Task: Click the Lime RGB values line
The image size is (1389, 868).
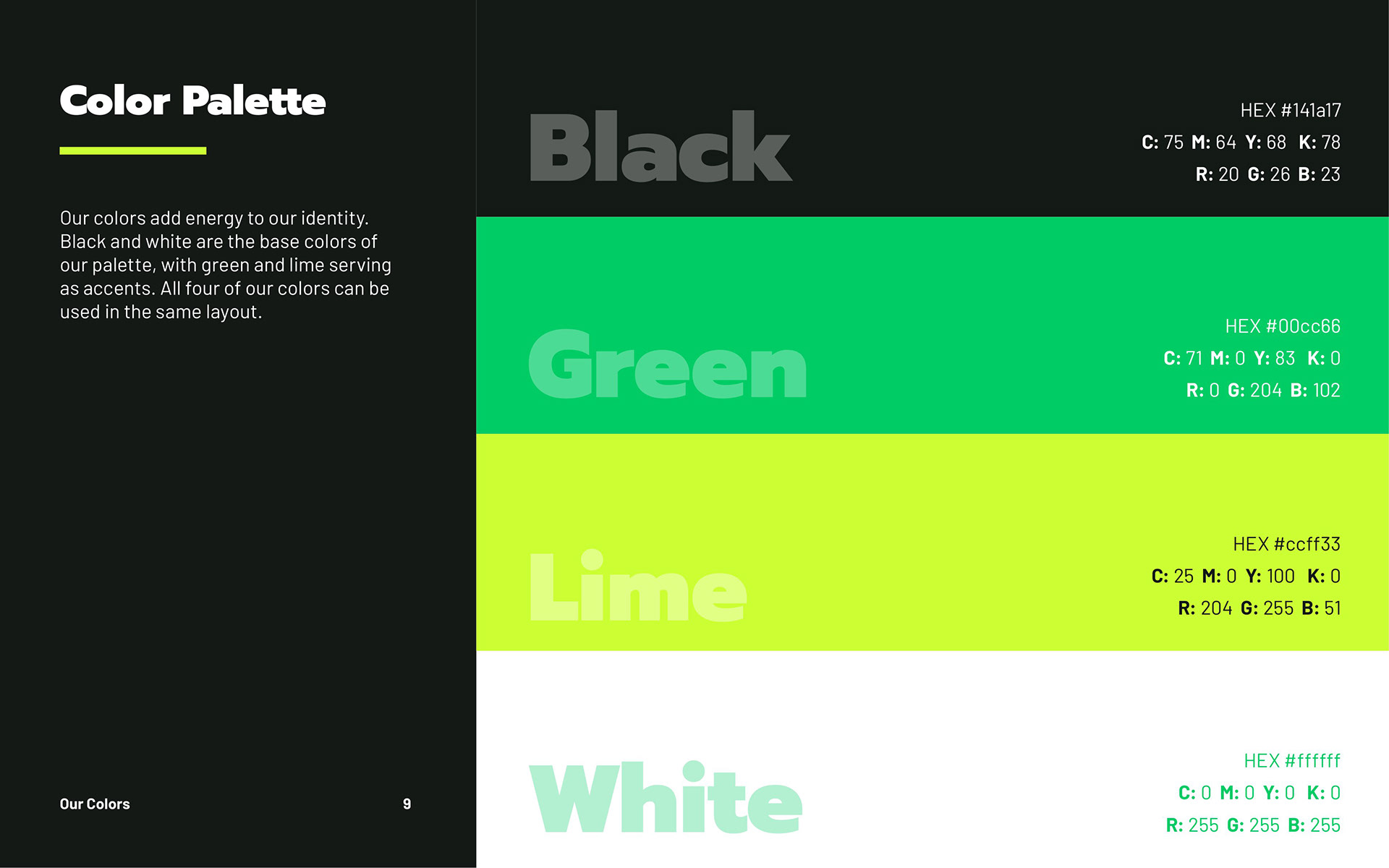Action: point(1259,608)
